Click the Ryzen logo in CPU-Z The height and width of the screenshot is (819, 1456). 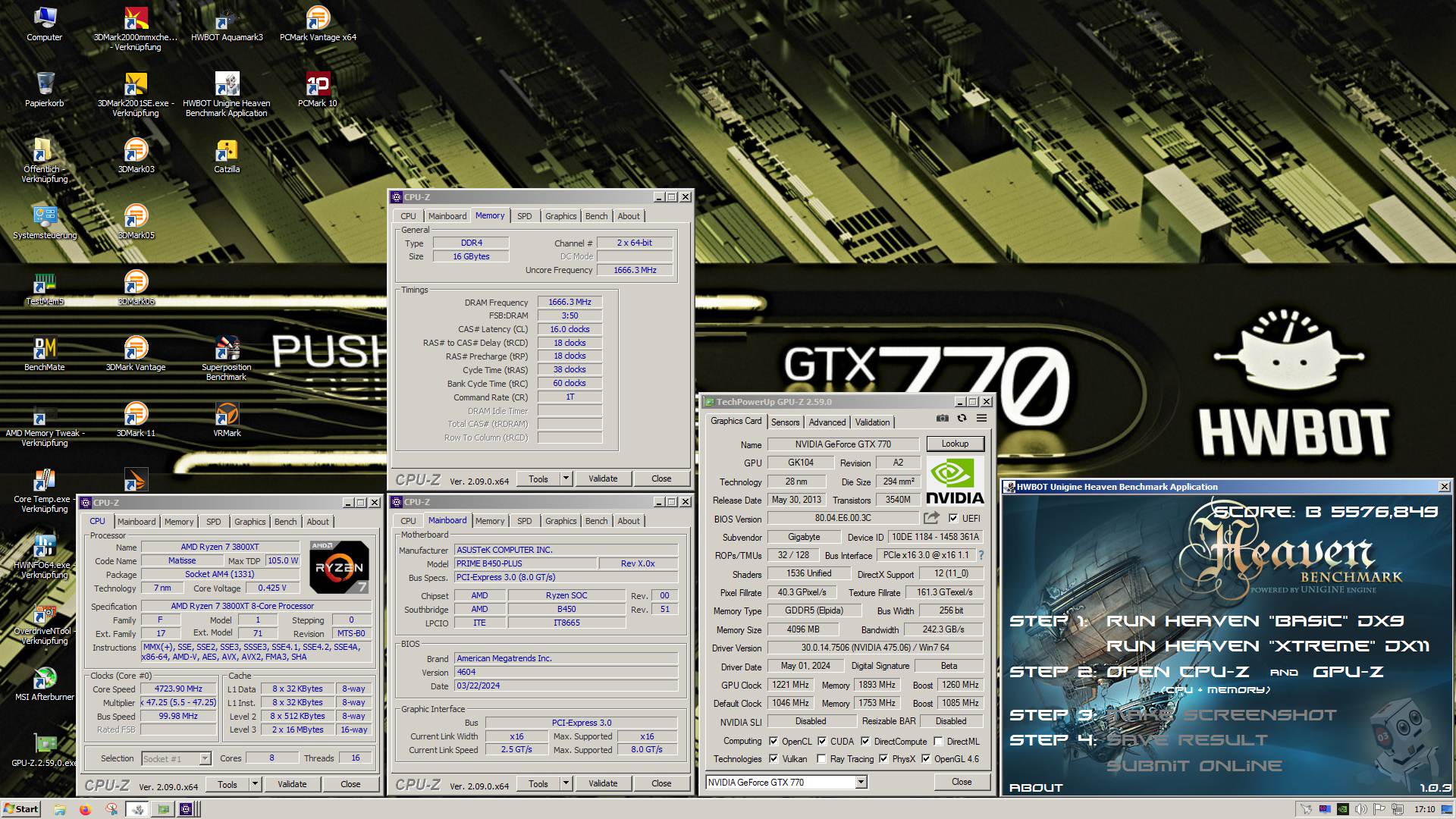(x=339, y=567)
